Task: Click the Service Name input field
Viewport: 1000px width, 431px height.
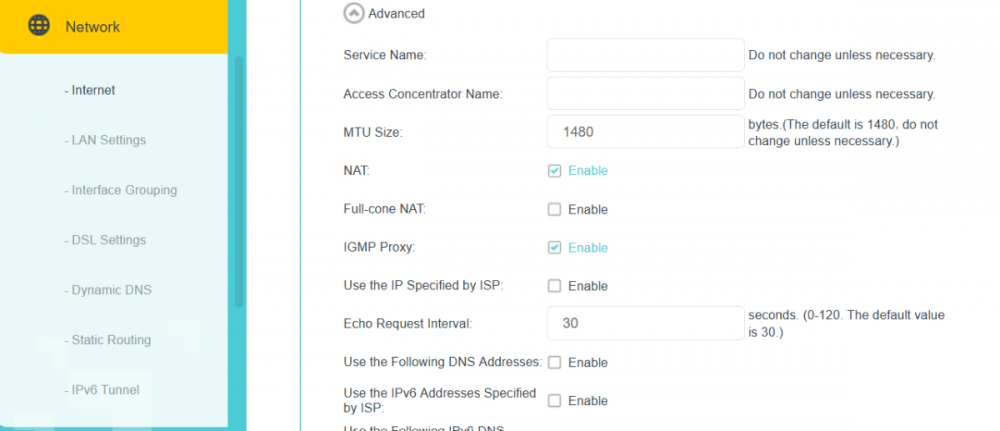Action: (x=645, y=55)
